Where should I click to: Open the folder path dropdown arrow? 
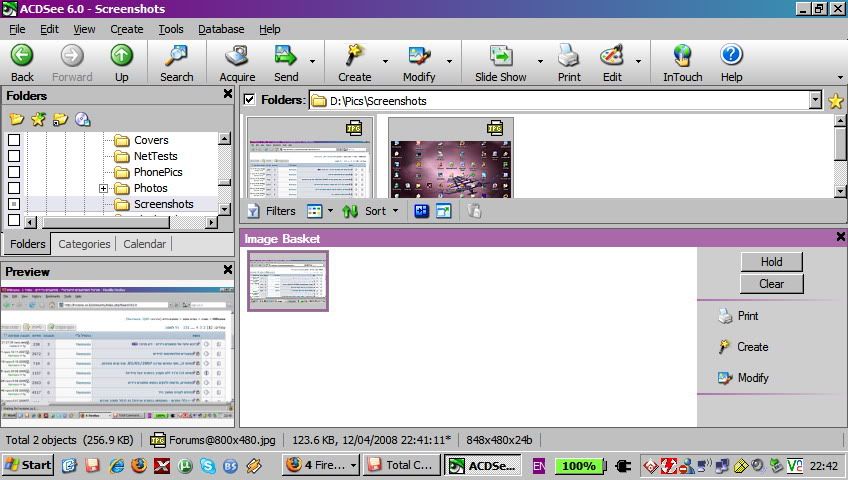816,100
